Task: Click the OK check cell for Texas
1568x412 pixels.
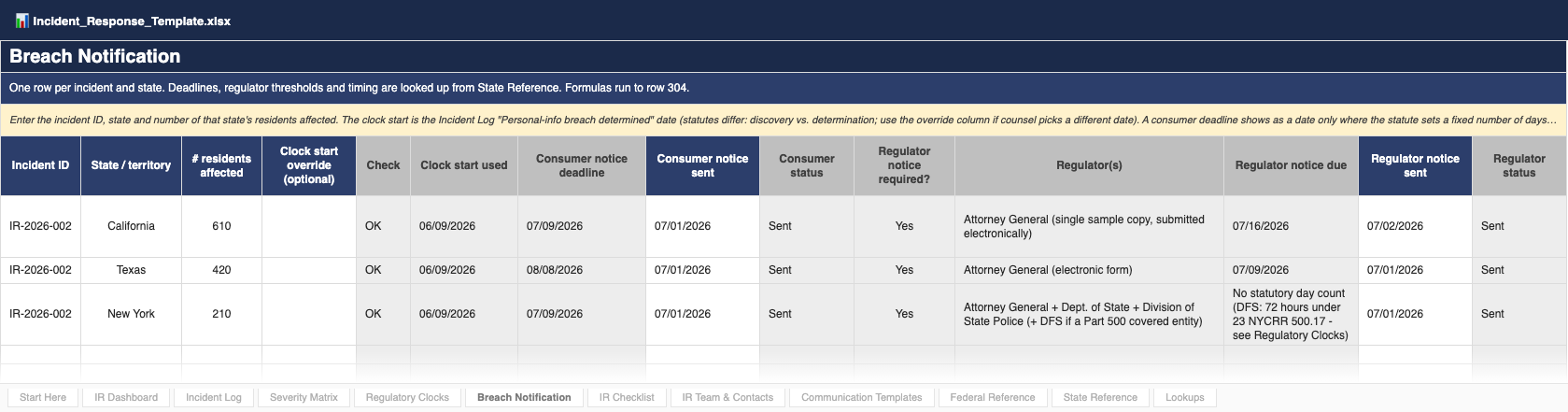Action: (x=383, y=270)
